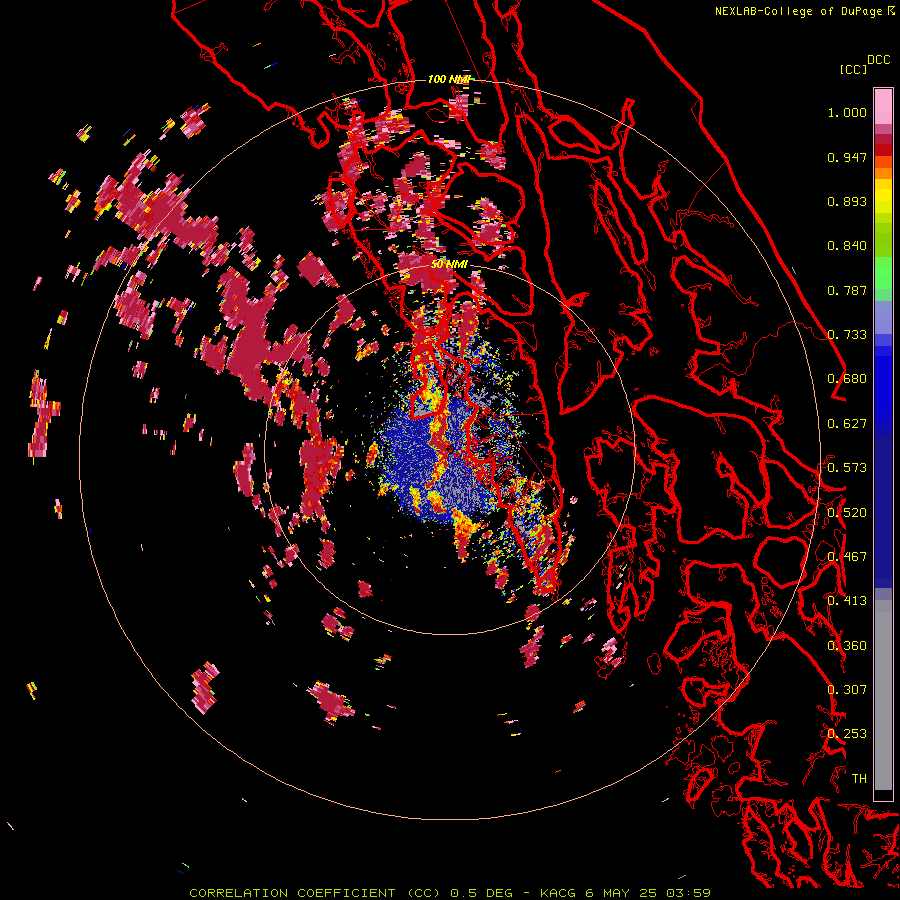The height and width of the screenshot is (900, 900).
Task: Click the 0.253 color scale value
Action: [847, 734]
